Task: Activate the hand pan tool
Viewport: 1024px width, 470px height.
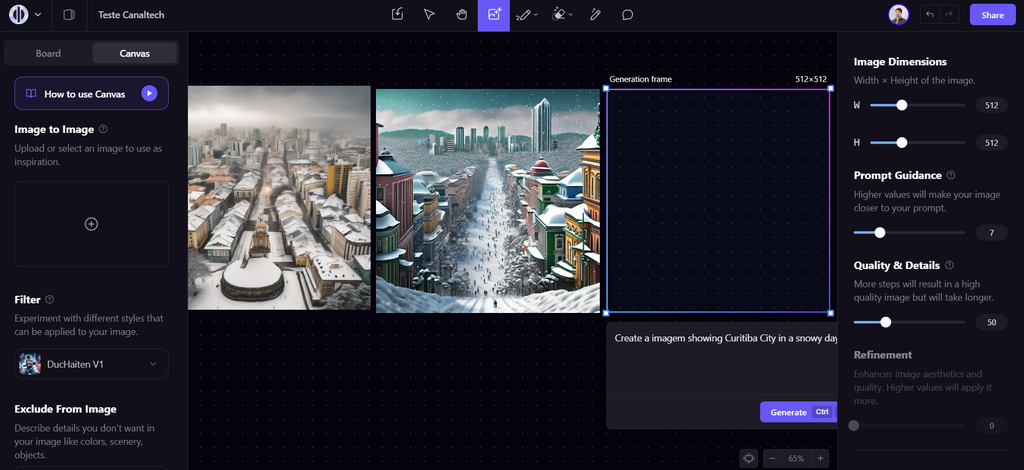Action: (461, 15)
